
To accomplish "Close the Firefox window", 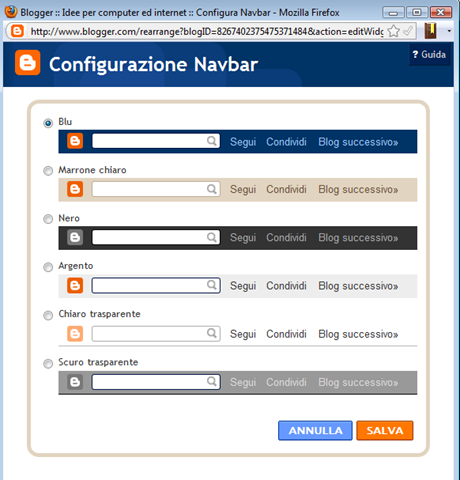I will 441,13.
